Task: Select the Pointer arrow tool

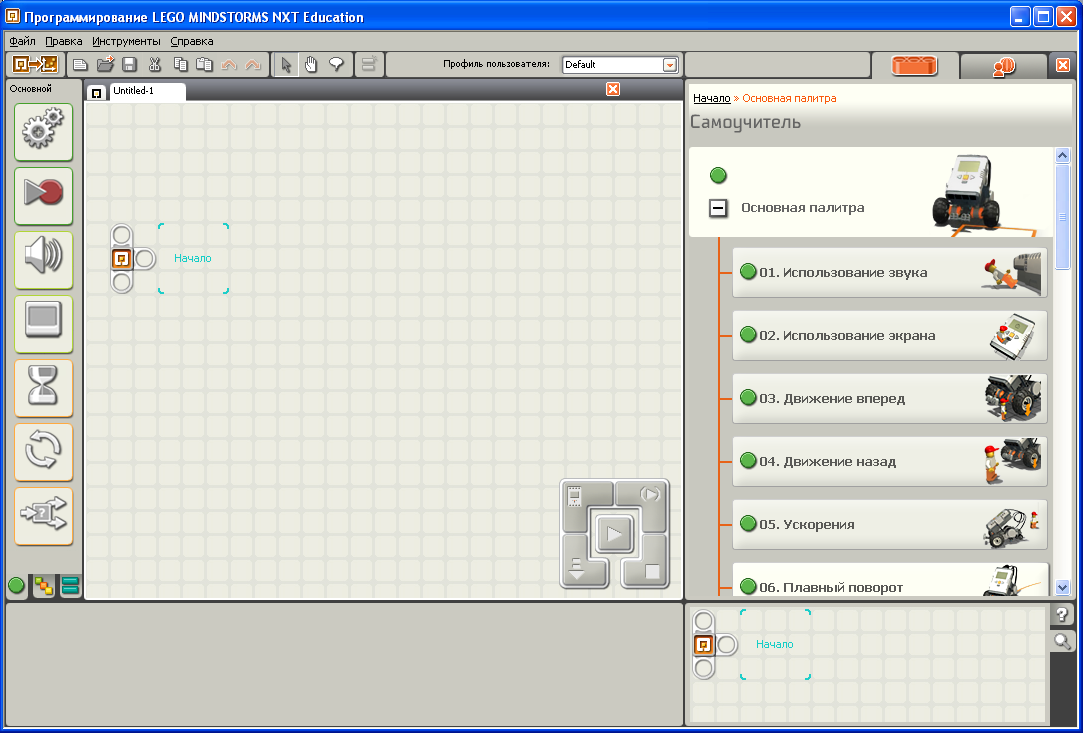Action: tap(287, 65)
